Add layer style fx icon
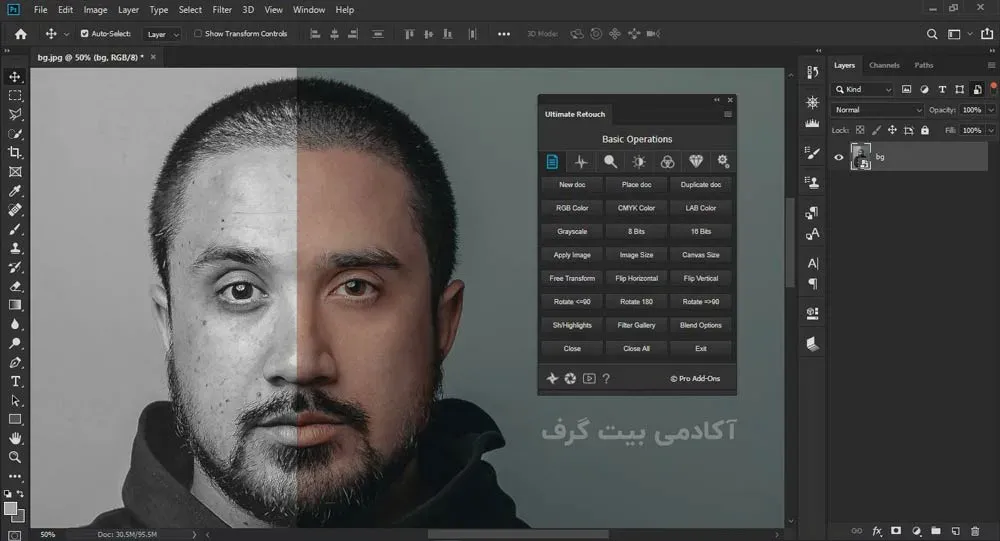The height and width of the screenshot is (541, 1000). pyautogui.click(x=877, y=531)
